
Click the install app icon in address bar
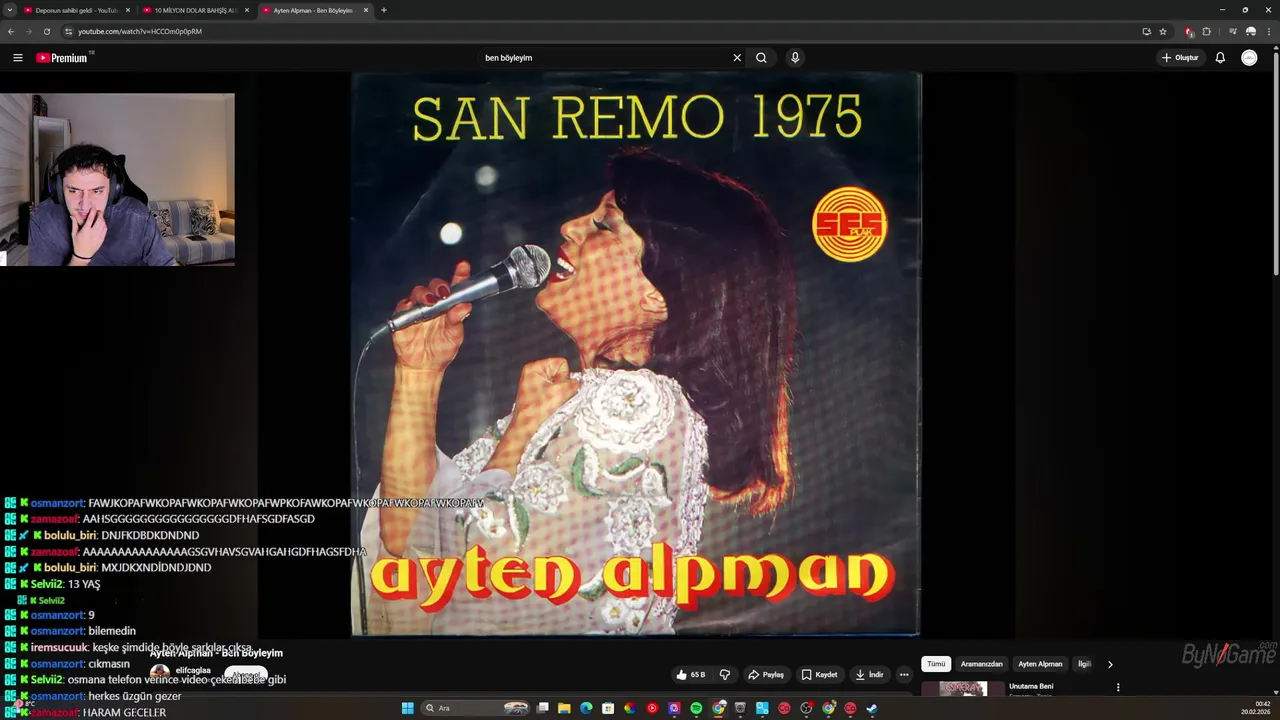pyautogui.click(x=1146, y=31)
